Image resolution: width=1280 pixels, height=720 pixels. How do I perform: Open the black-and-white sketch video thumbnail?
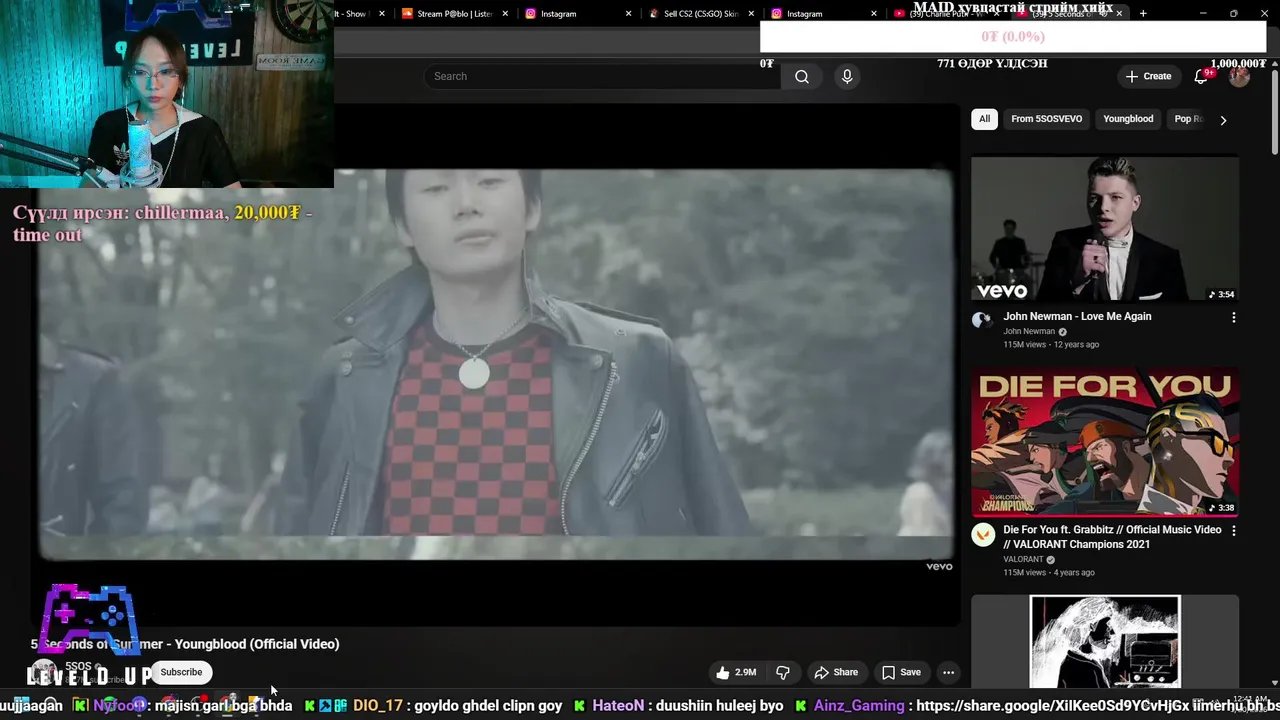pos(1105,641)
